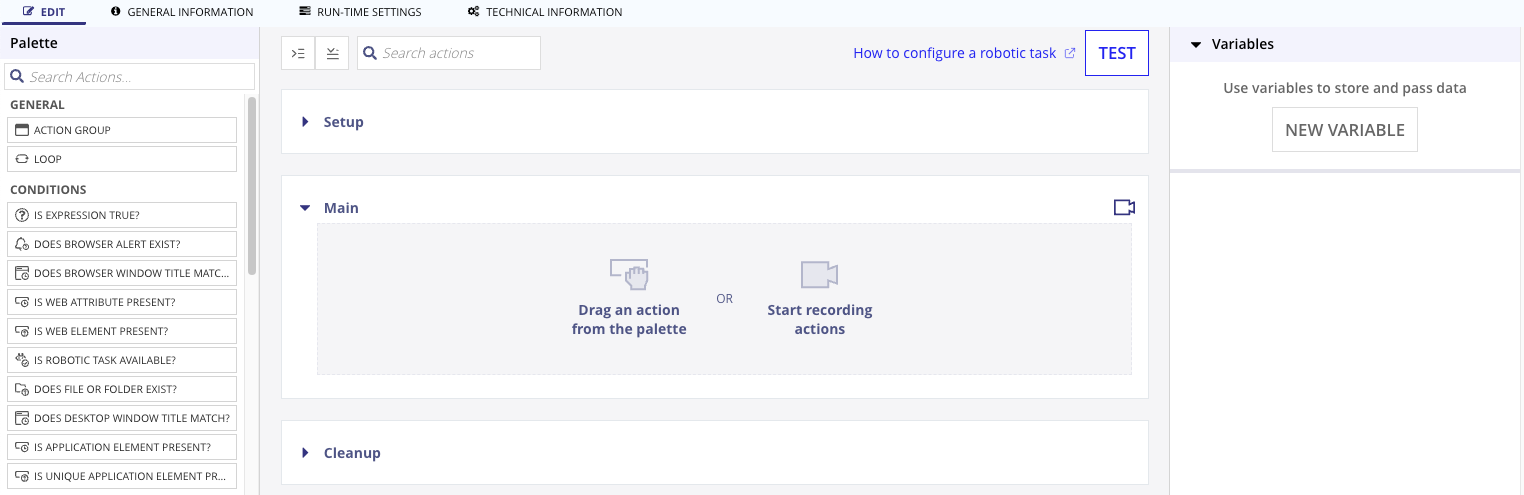Click the Drag an action from the palette text
The height and width of the screenshot is (495, 1524).
629,320
